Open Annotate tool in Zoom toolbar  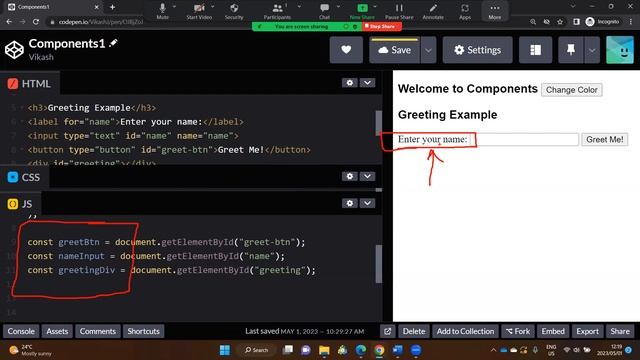(x=433, y=11)
